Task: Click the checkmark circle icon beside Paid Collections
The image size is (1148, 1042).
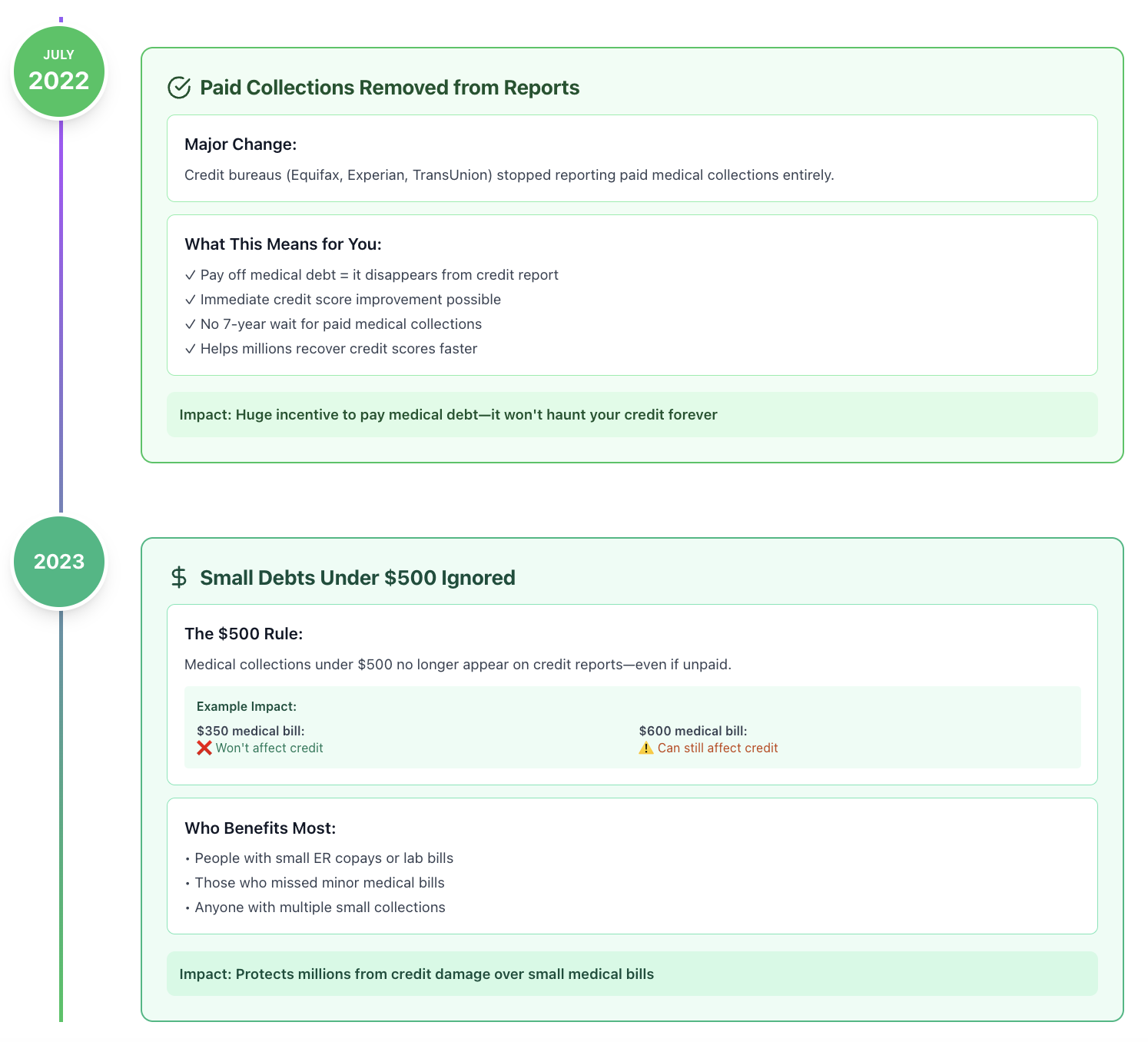Action: tap(179, 88)
